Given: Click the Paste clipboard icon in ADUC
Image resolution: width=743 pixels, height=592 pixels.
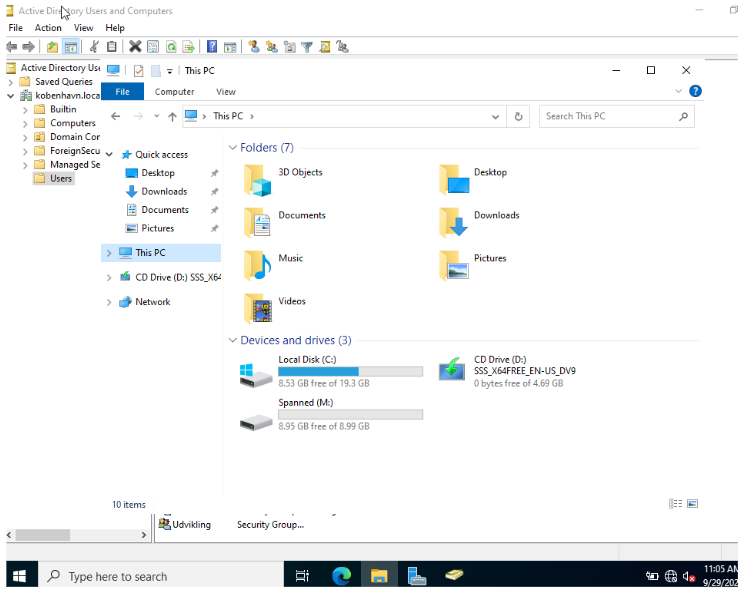Looking at the screenshot, I should click(x=111, y=46).
